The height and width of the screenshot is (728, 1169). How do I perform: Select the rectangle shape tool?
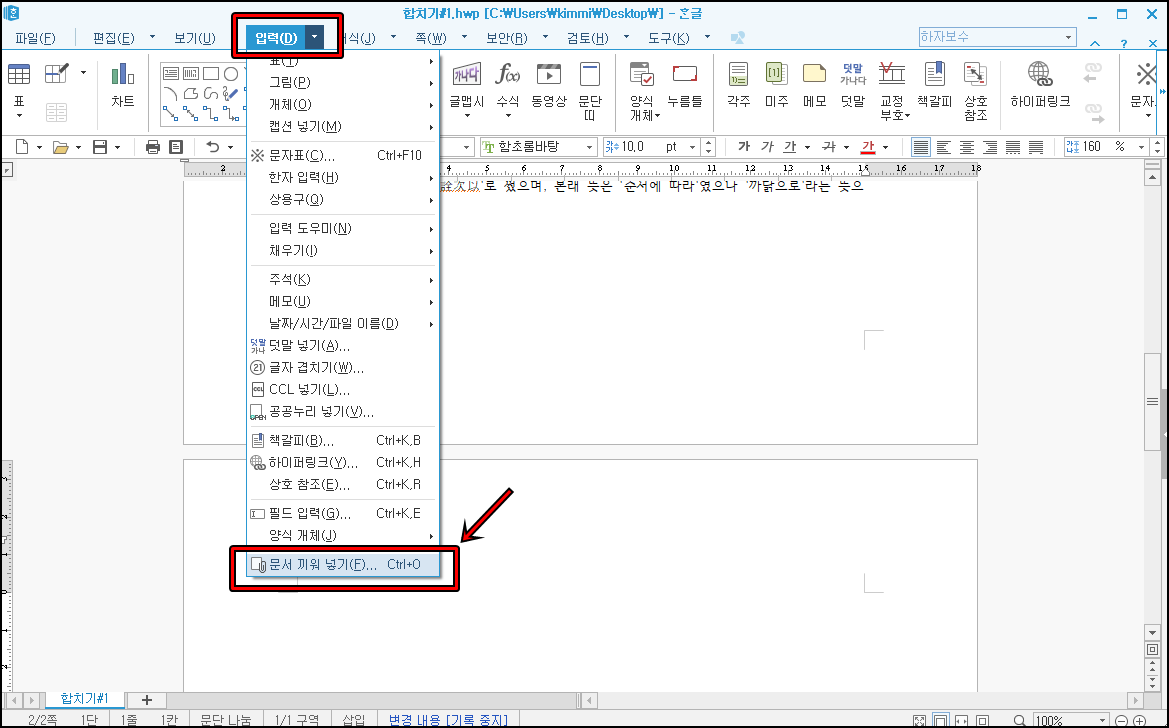point(211,73)
